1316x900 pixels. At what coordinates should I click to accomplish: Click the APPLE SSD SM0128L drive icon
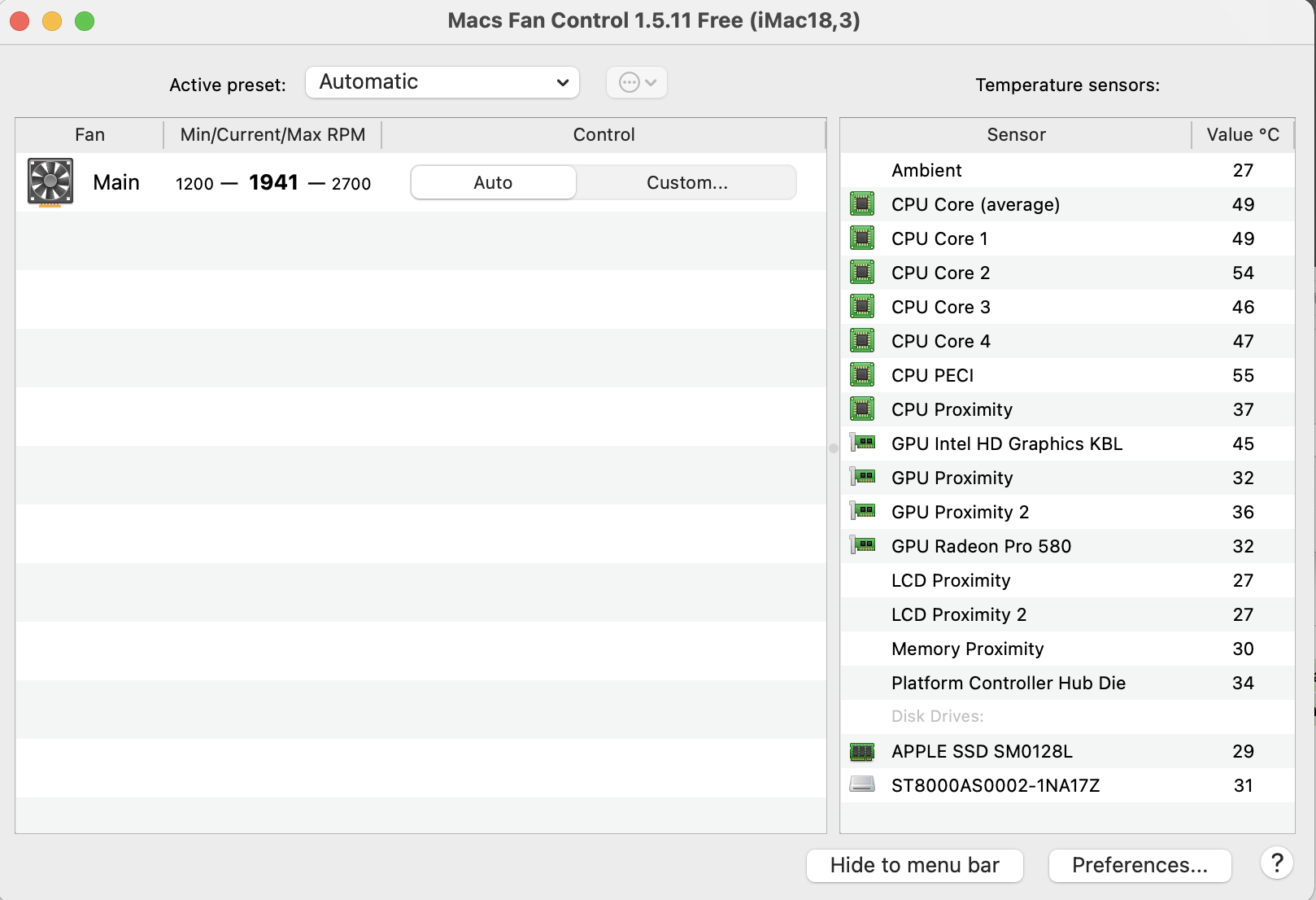[862, 751]
